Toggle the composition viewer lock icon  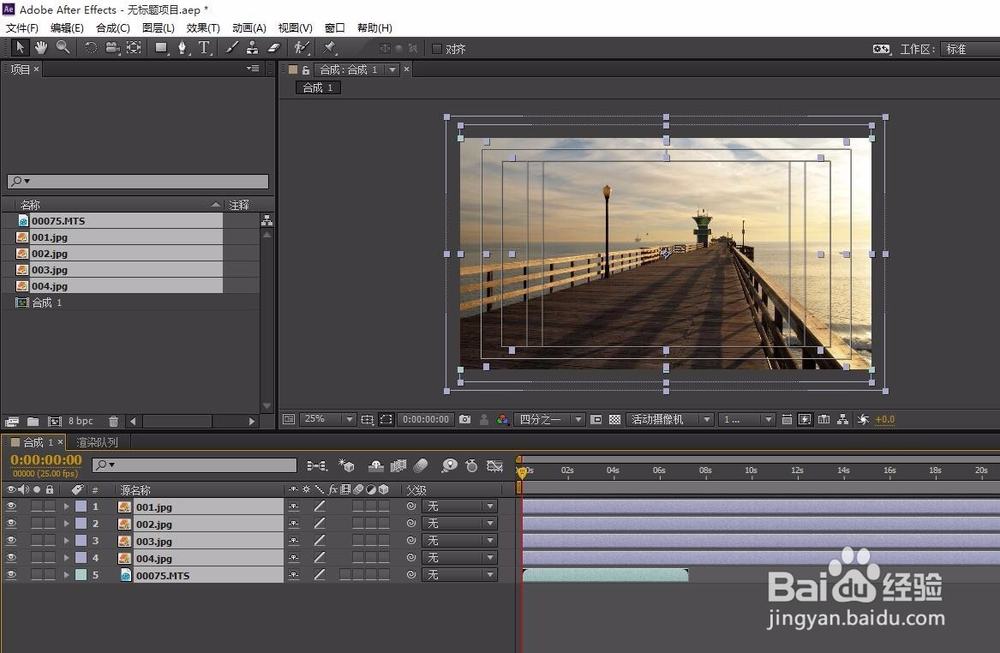click(306, 70)
